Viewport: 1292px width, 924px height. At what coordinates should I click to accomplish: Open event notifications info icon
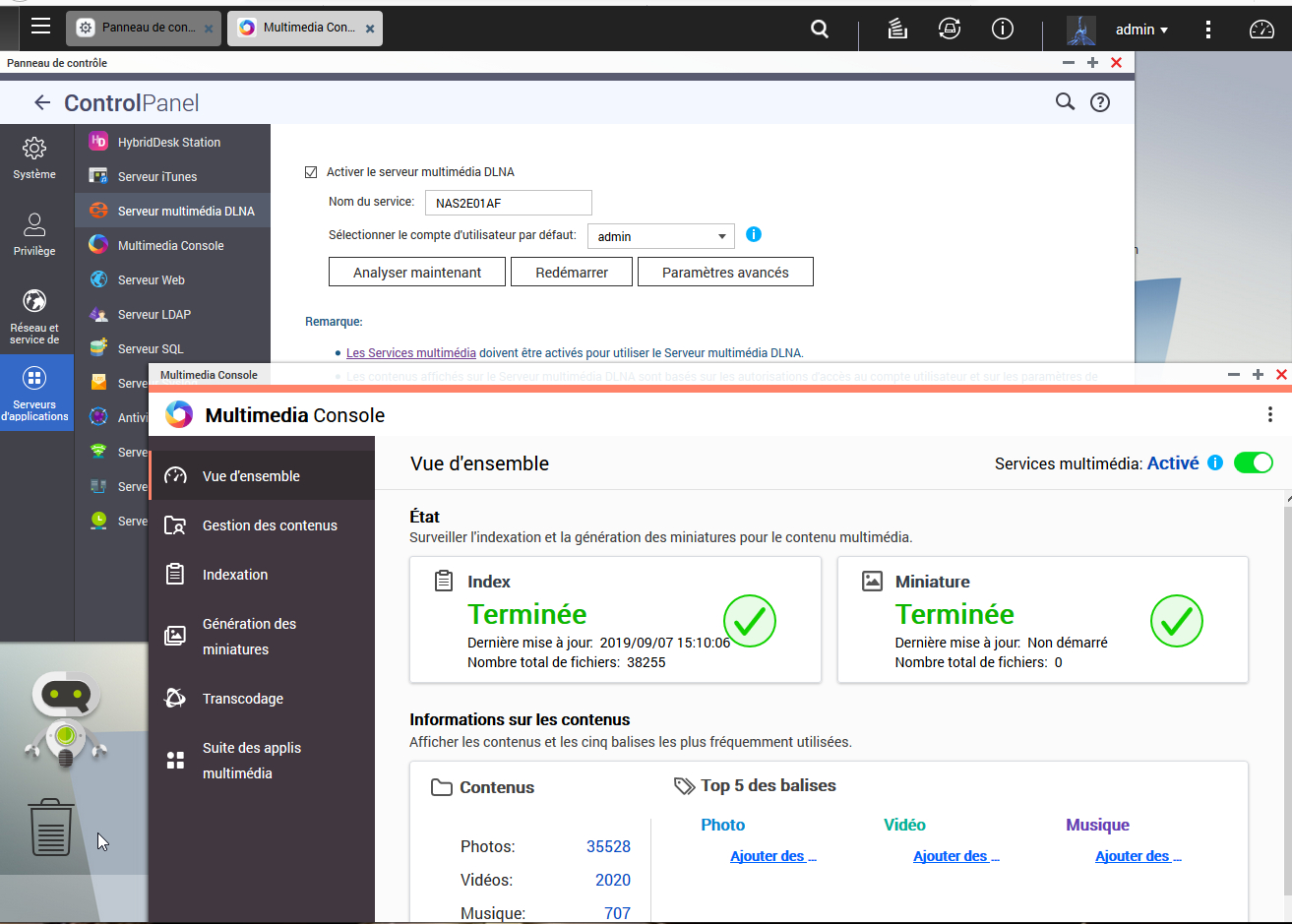click(x=1003, y=29)
